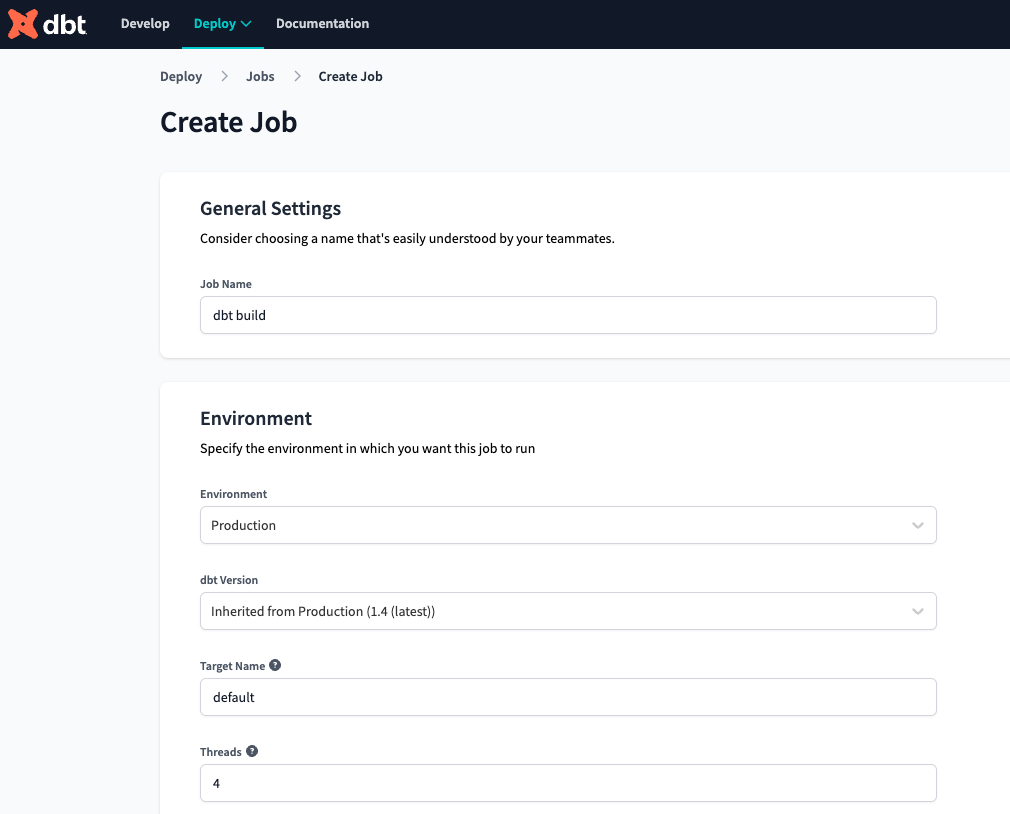This screenshot has width=1010, height=814.
Task: Click the Job Name label
Action: [225, 284]
